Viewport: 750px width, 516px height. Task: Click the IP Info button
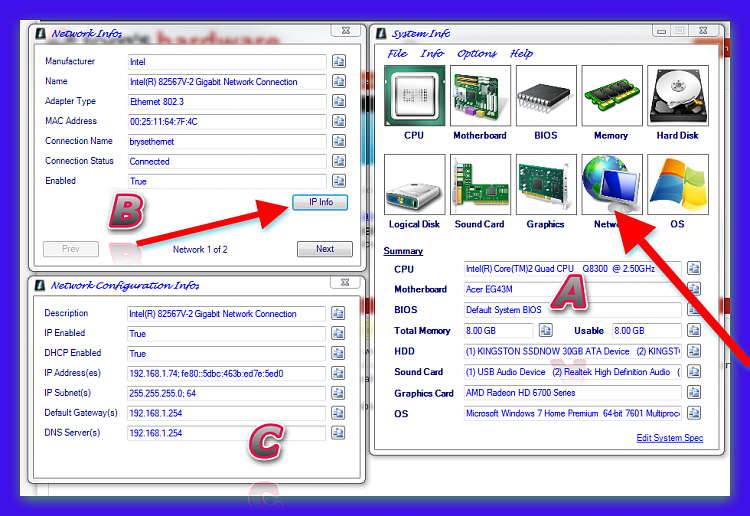[x=320, y=202]
